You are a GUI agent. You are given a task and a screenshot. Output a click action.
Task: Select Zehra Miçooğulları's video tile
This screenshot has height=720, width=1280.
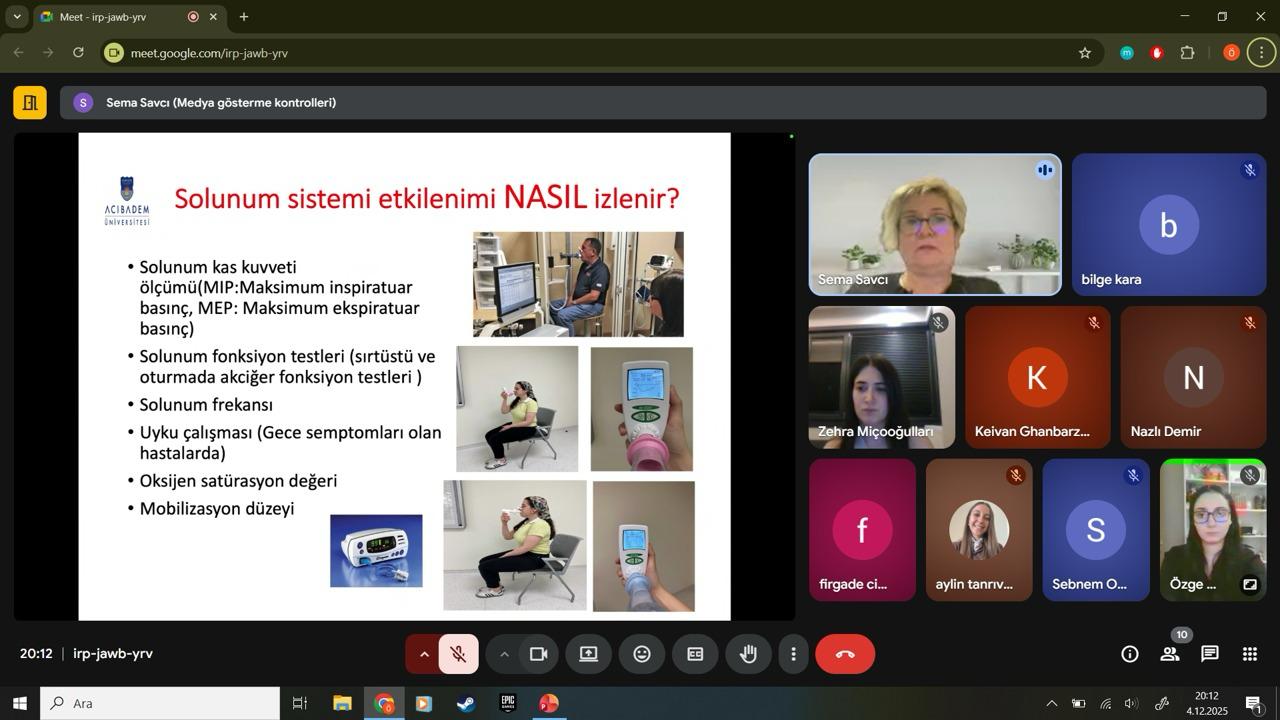881,377
